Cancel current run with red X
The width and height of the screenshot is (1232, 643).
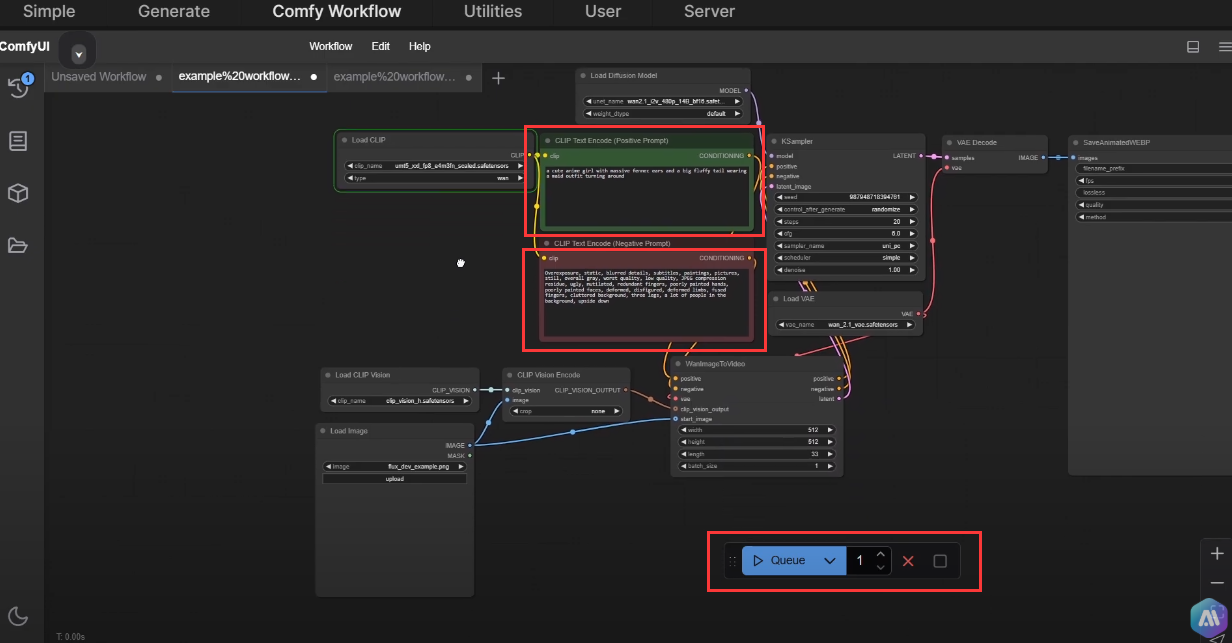(x=908, y=561)
